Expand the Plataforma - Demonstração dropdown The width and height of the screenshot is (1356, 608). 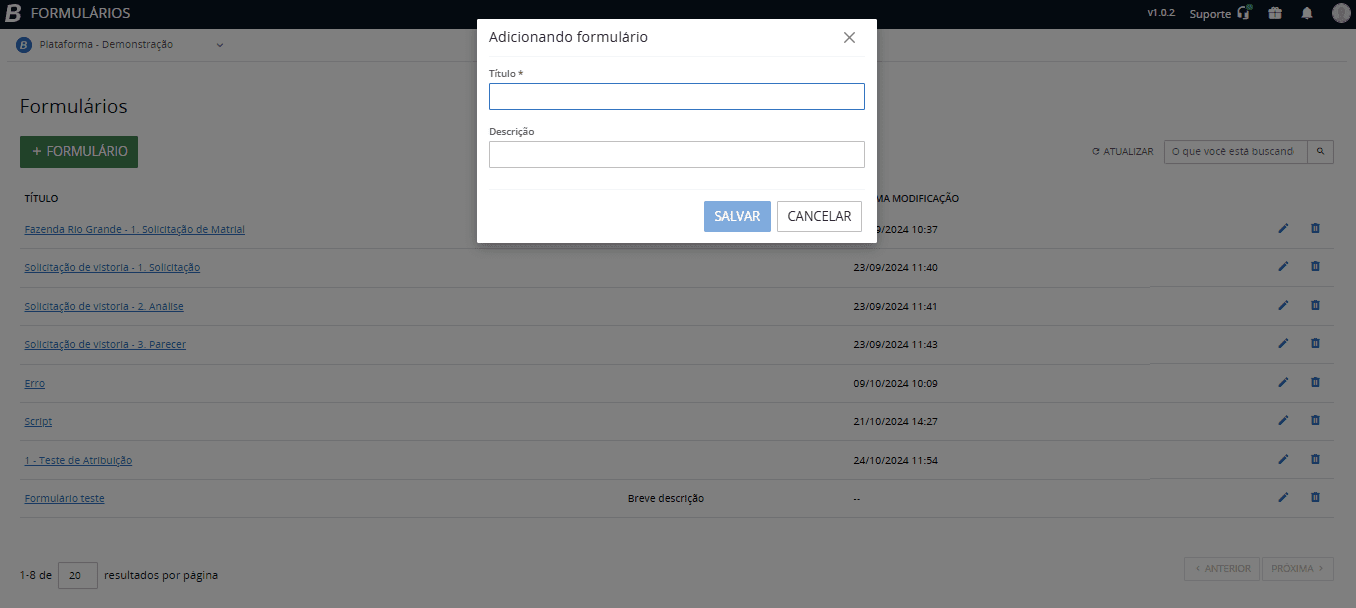(220, 44)
